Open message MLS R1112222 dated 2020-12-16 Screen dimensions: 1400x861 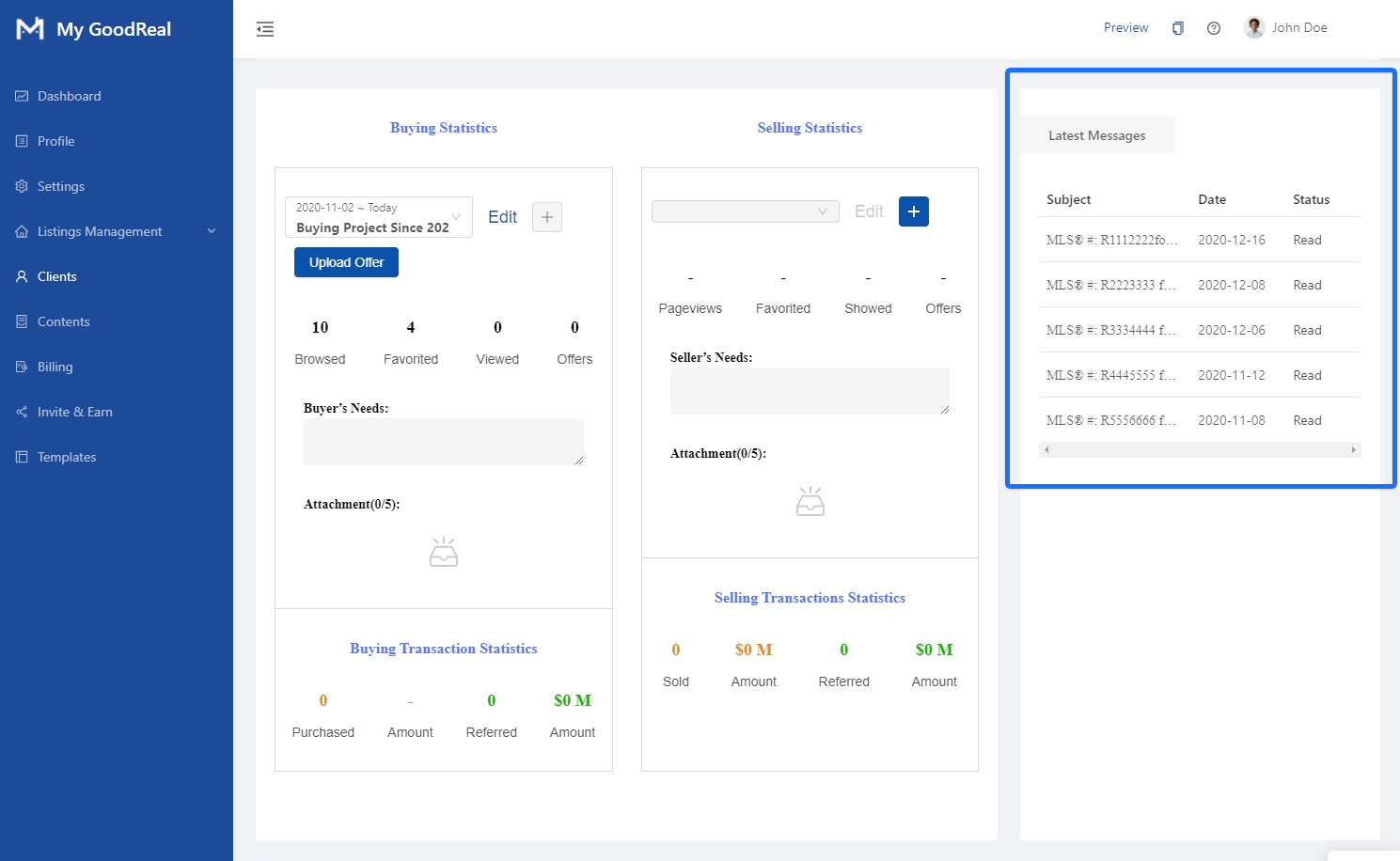[1111, 240]
